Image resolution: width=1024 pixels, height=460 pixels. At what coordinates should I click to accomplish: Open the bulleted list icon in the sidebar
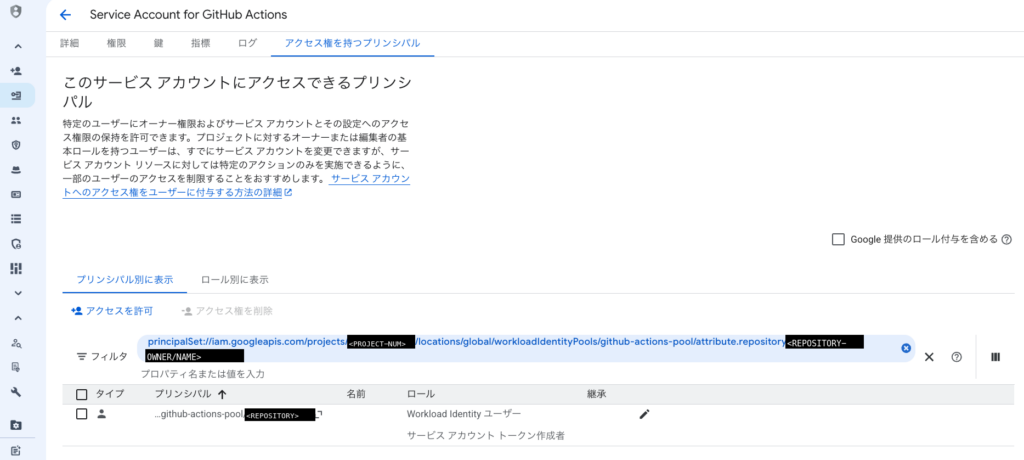(x=17, y=219)
